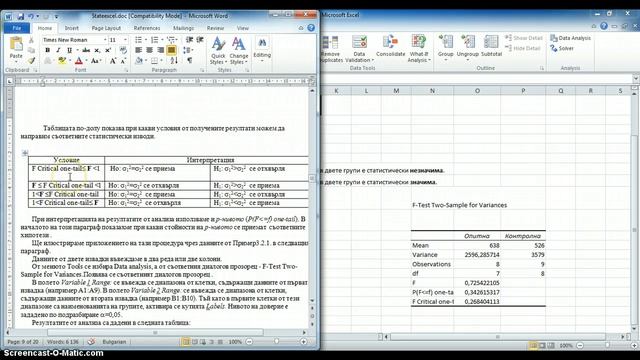The height and width of the screenshot is (360, 640).
Task: Click the File tab in Word
Action: 17,28
